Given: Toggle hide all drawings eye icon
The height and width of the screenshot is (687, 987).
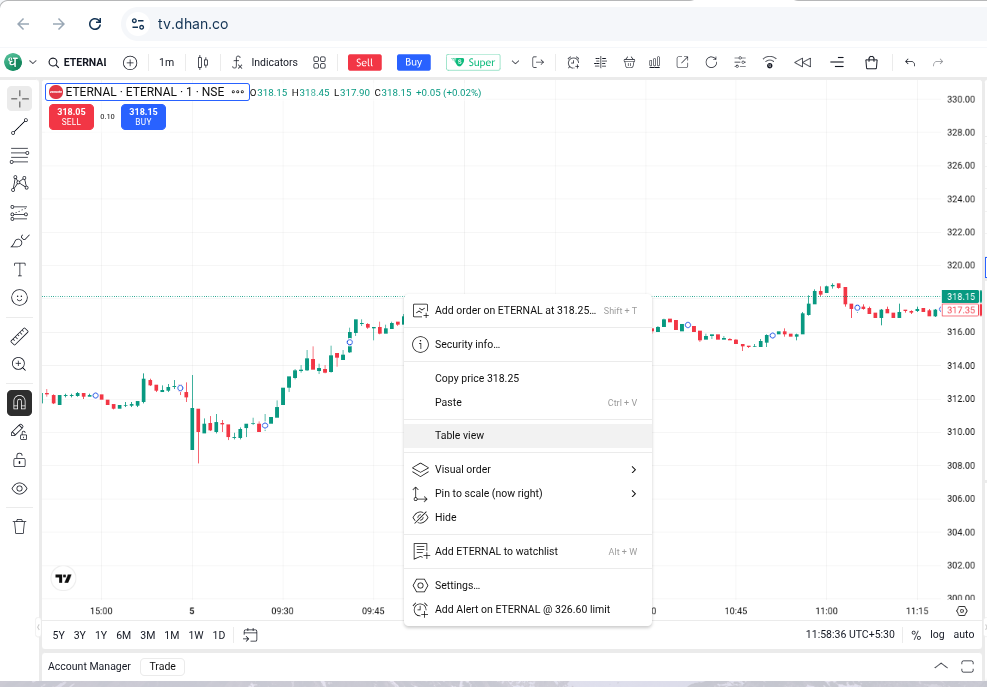Looking at the screenshot, I should pos(20,489).
